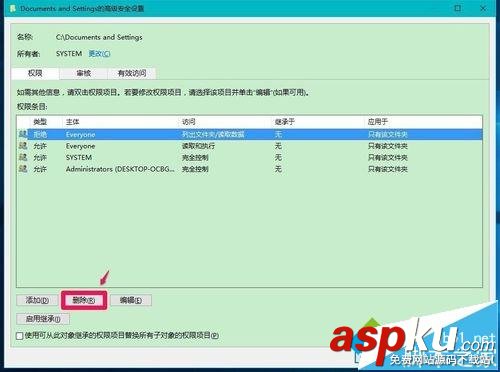The image size is (500, 372).
Task: Click the 启用继承 button
Action: click(43, 319)
